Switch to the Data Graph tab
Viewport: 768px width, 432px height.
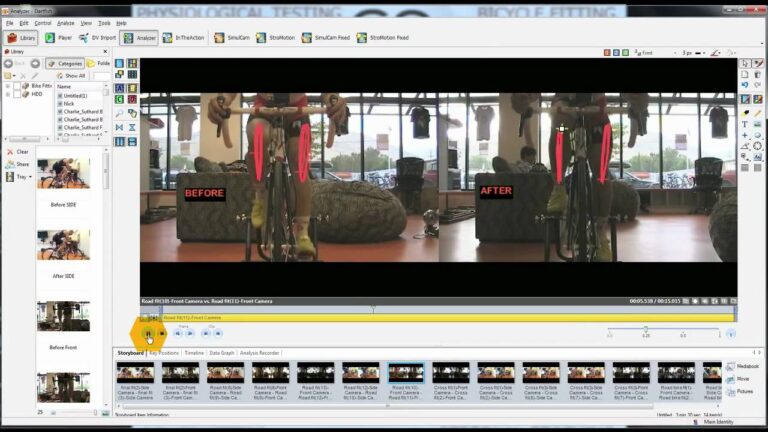(221, 353)
